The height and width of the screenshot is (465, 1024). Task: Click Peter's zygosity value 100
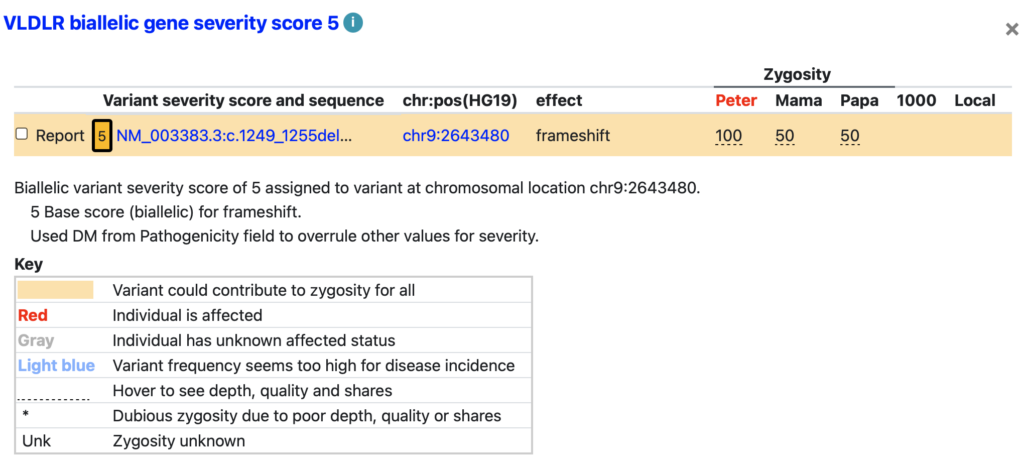pos(728,136)
